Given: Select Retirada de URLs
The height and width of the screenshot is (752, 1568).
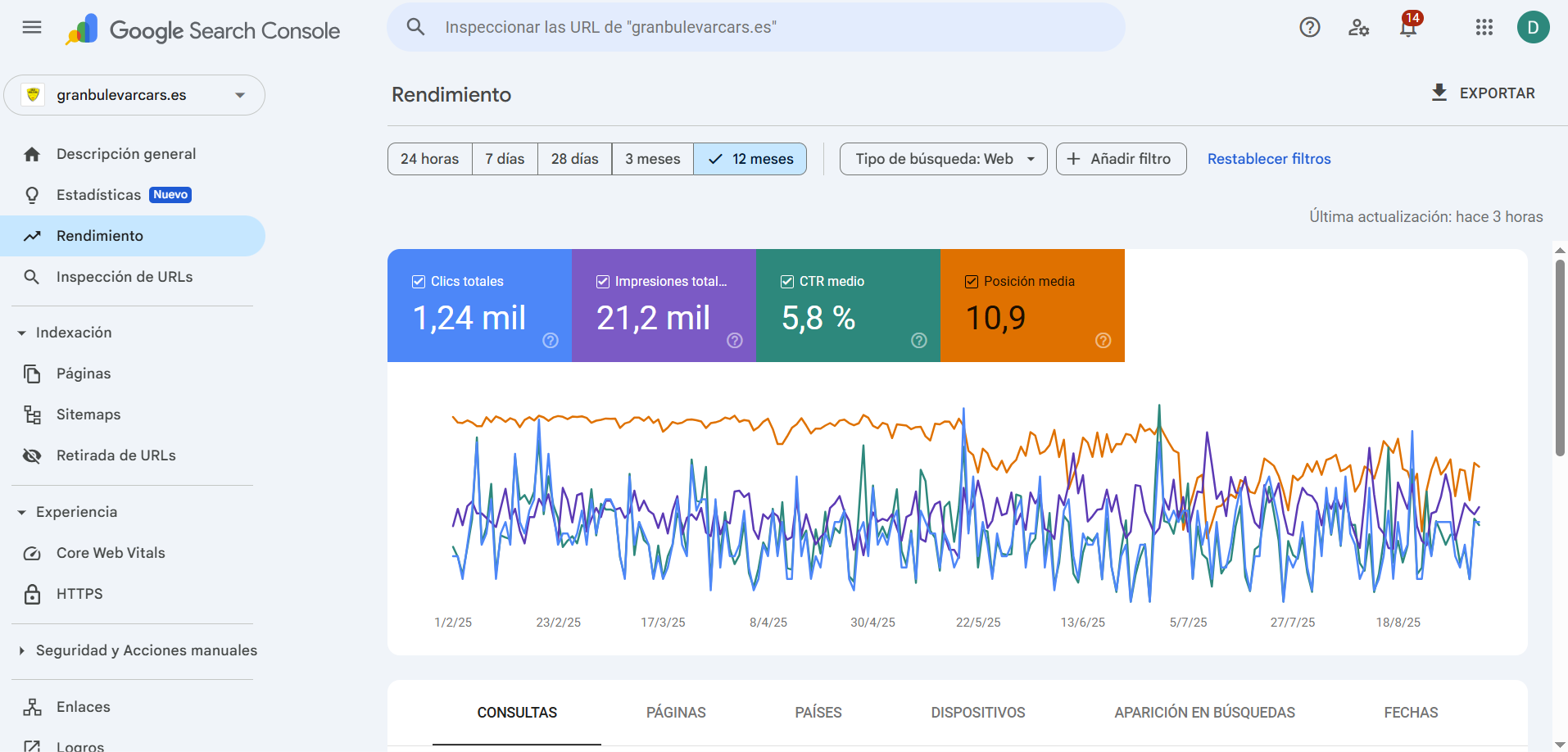Looking at the screenshot, I should (x=116, y=455).
